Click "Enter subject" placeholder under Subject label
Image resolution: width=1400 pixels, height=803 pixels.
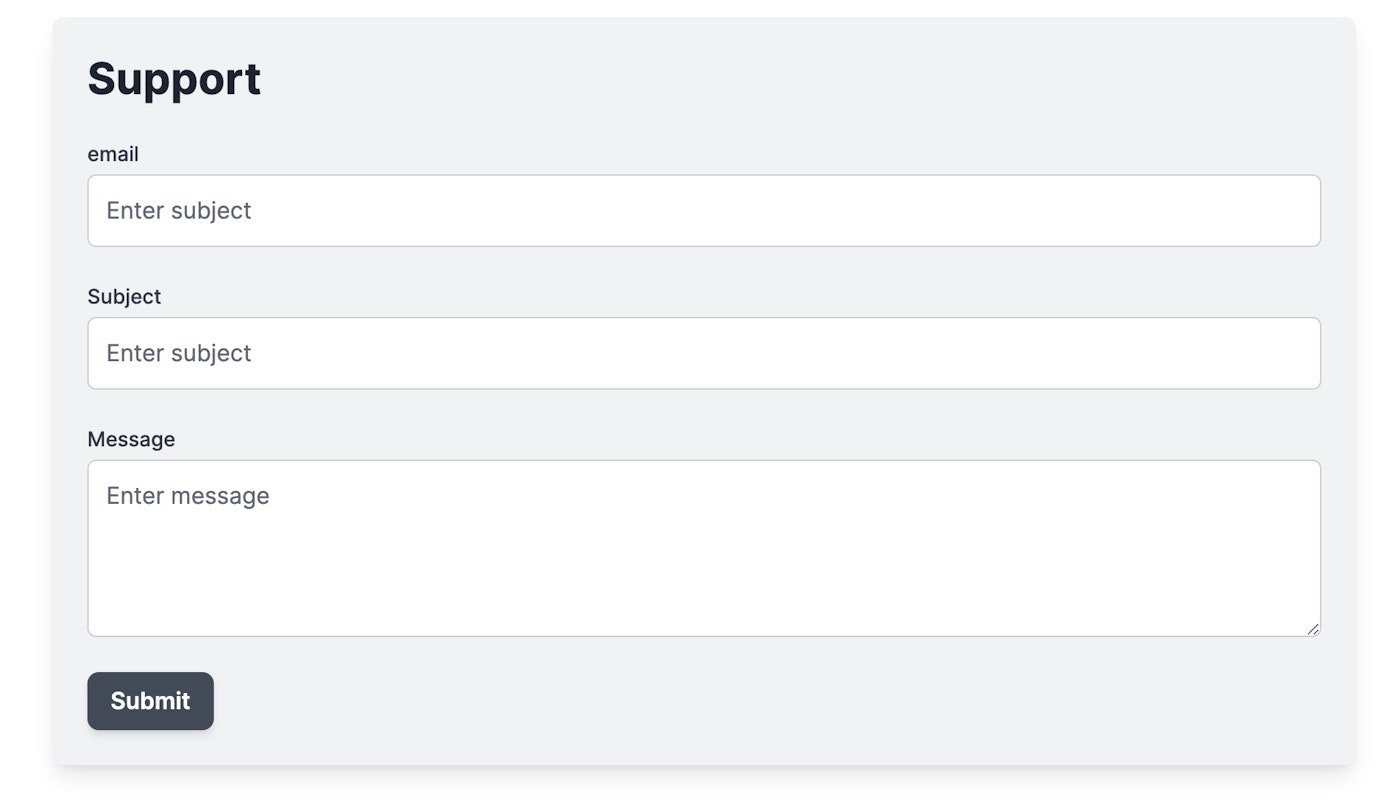179,354
